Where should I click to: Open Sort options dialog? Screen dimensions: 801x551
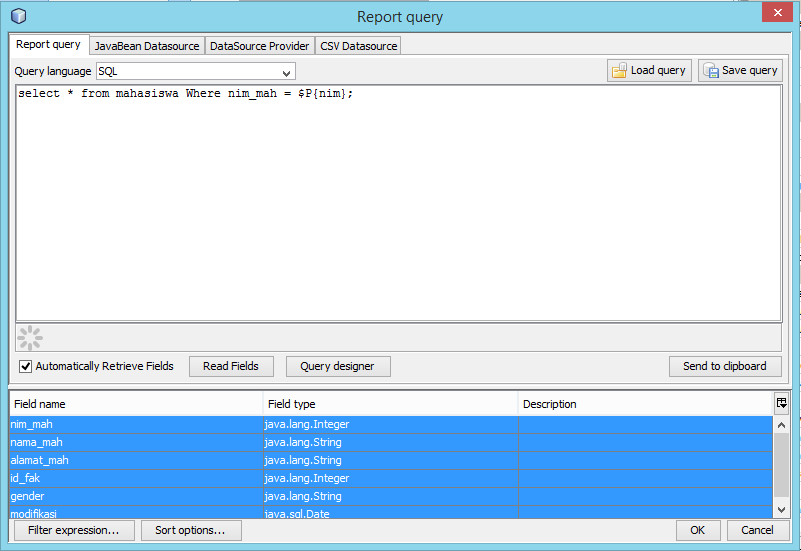191,530
